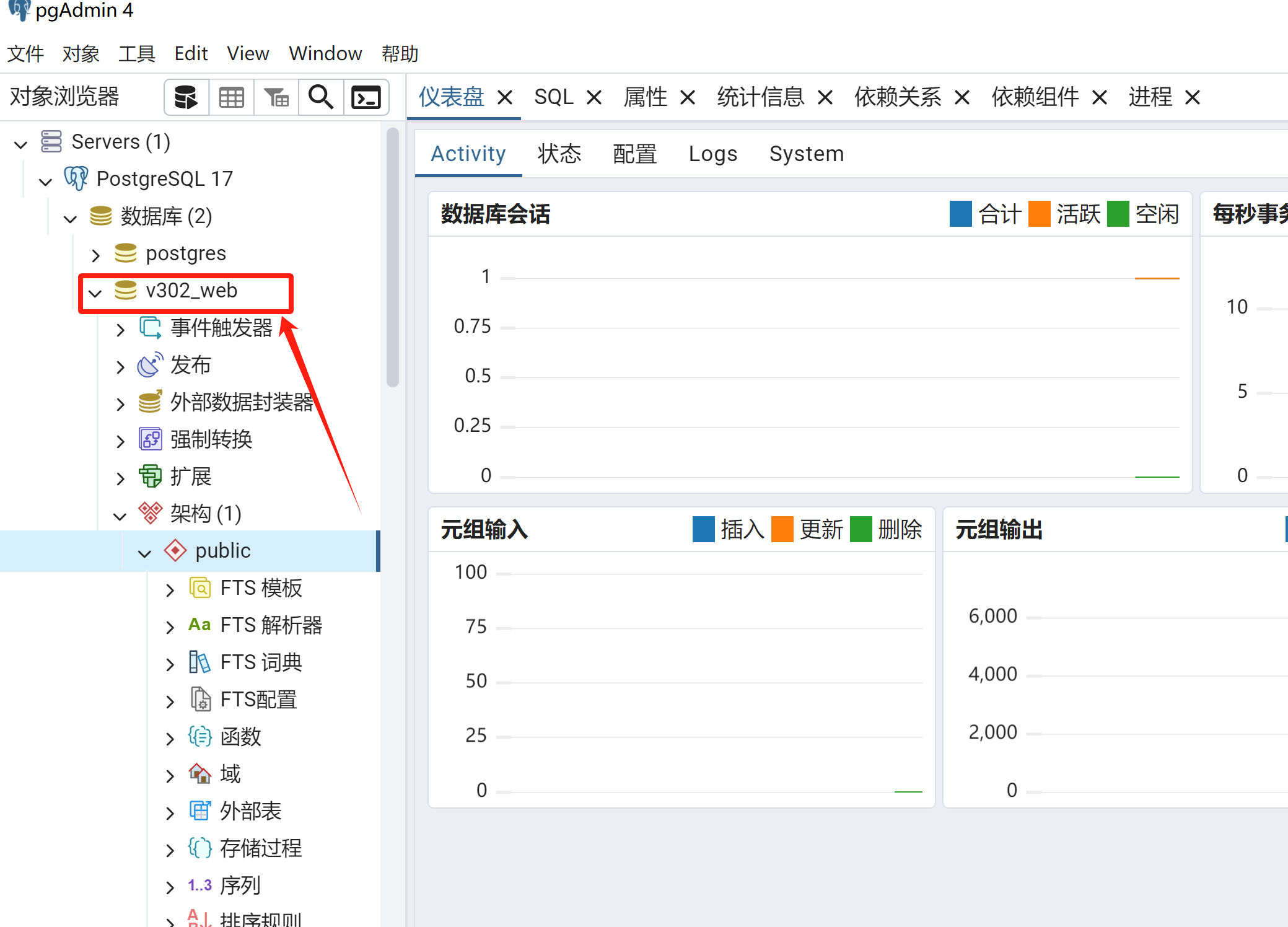Click the PostgreSQL 17 elephant icon
The image size is (1288, 927).
76,178
